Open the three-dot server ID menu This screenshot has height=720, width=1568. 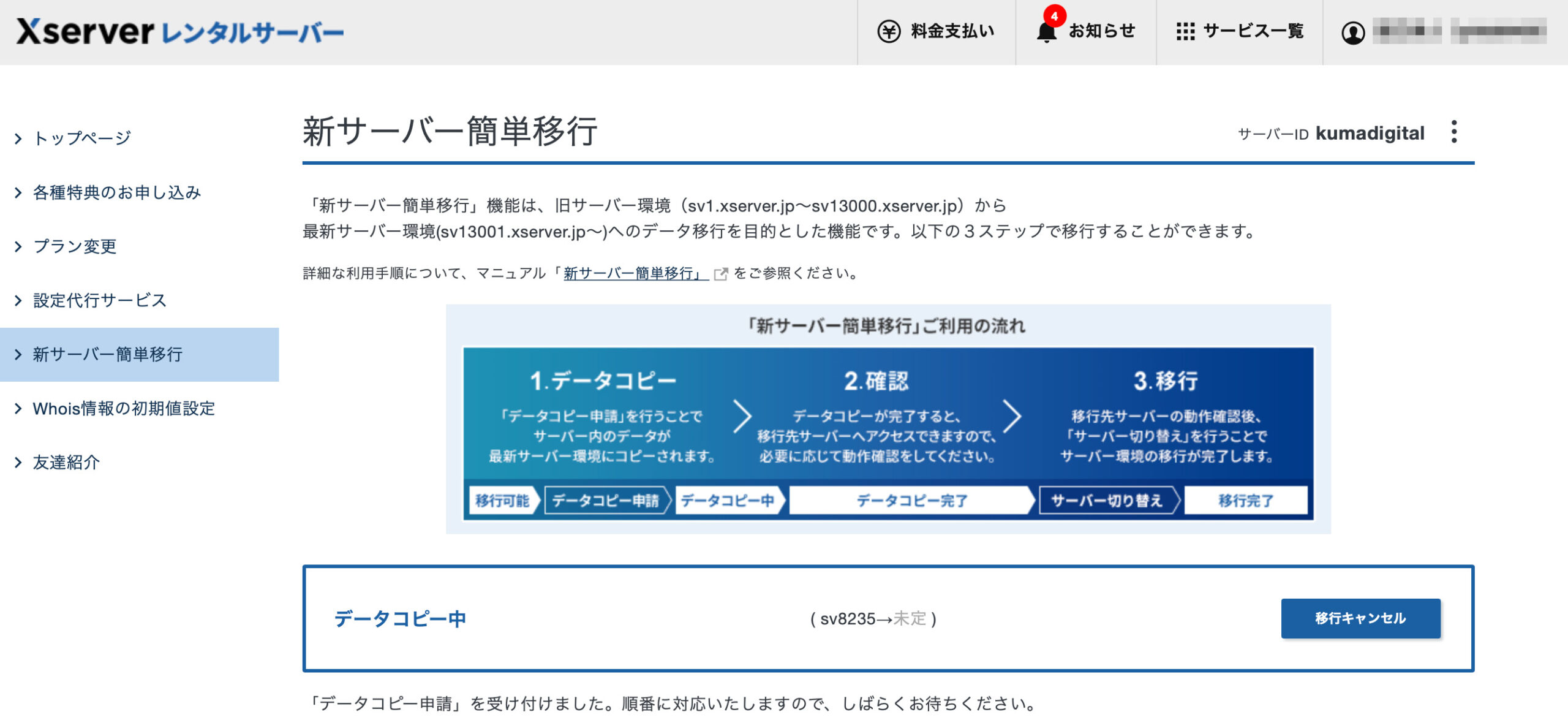click(1454, 132)
